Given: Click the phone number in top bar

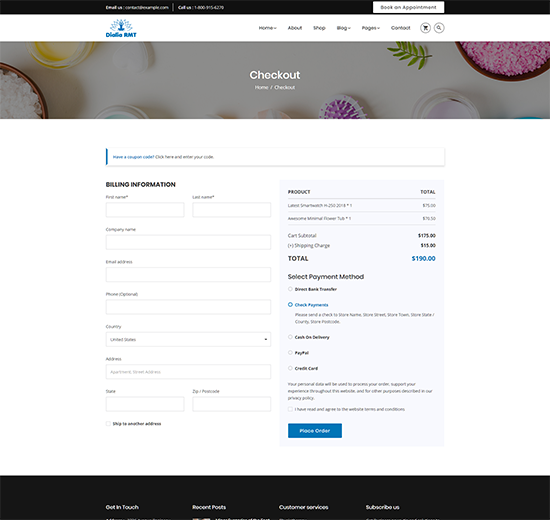Looking at the screenshot, I should coord(209,7).
